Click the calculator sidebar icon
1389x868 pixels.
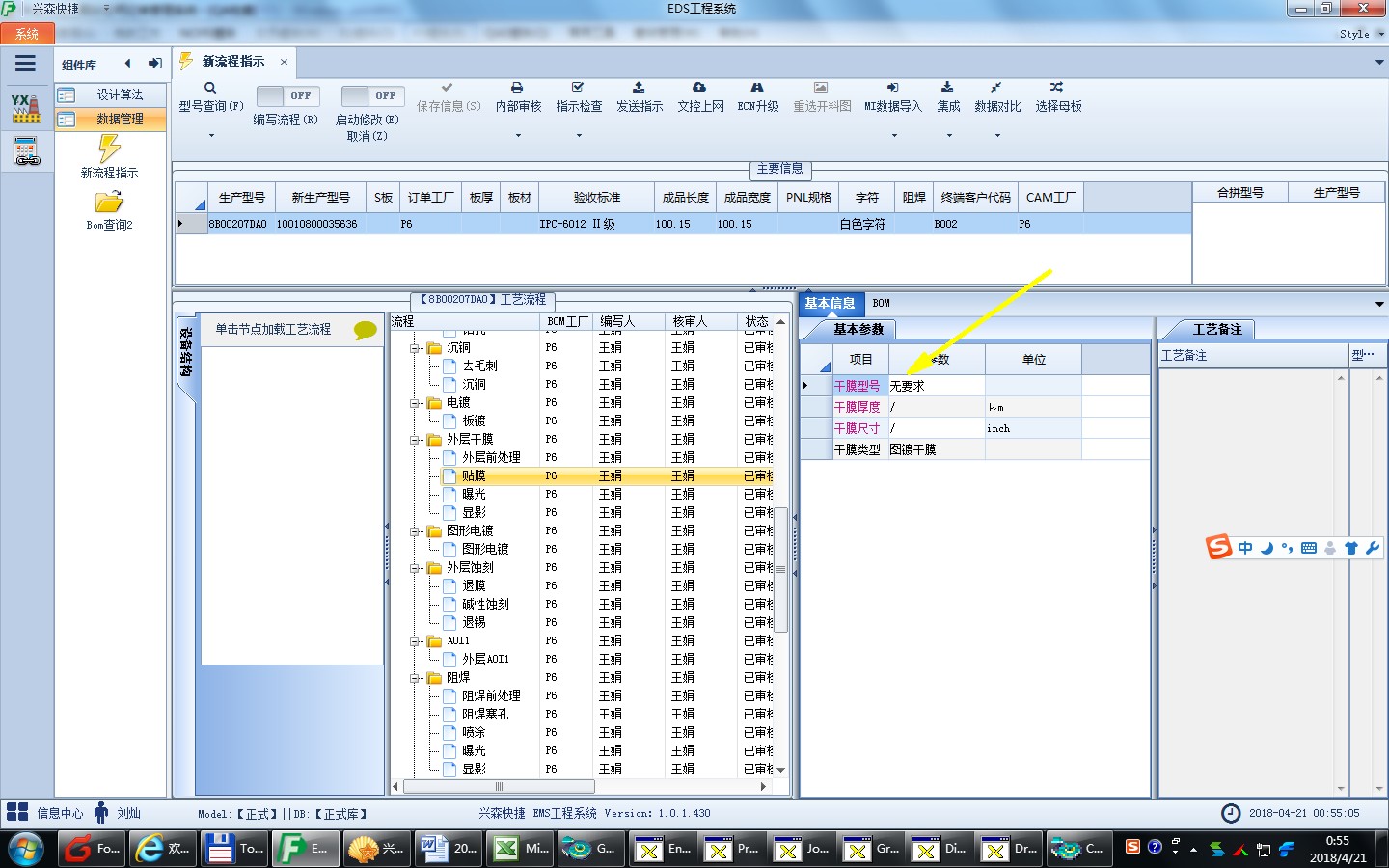click(x=26, y=151)
